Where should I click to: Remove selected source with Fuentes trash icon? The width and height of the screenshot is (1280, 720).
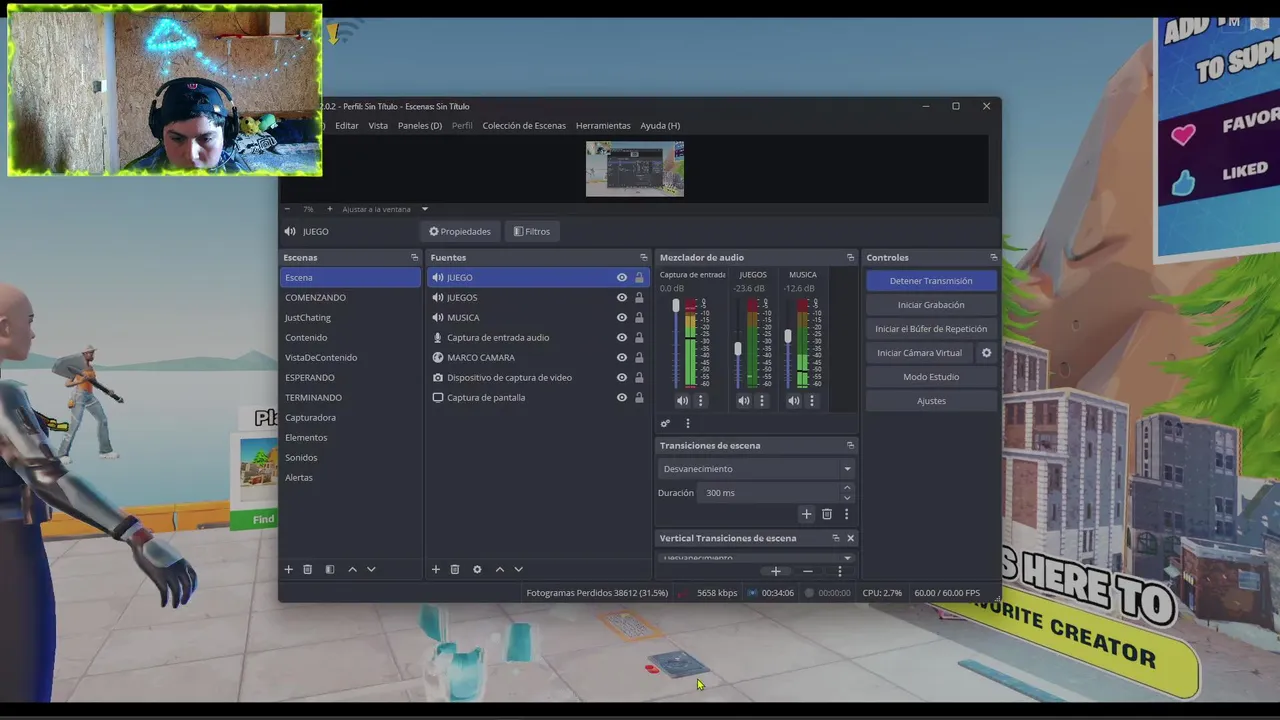[455, 569]
